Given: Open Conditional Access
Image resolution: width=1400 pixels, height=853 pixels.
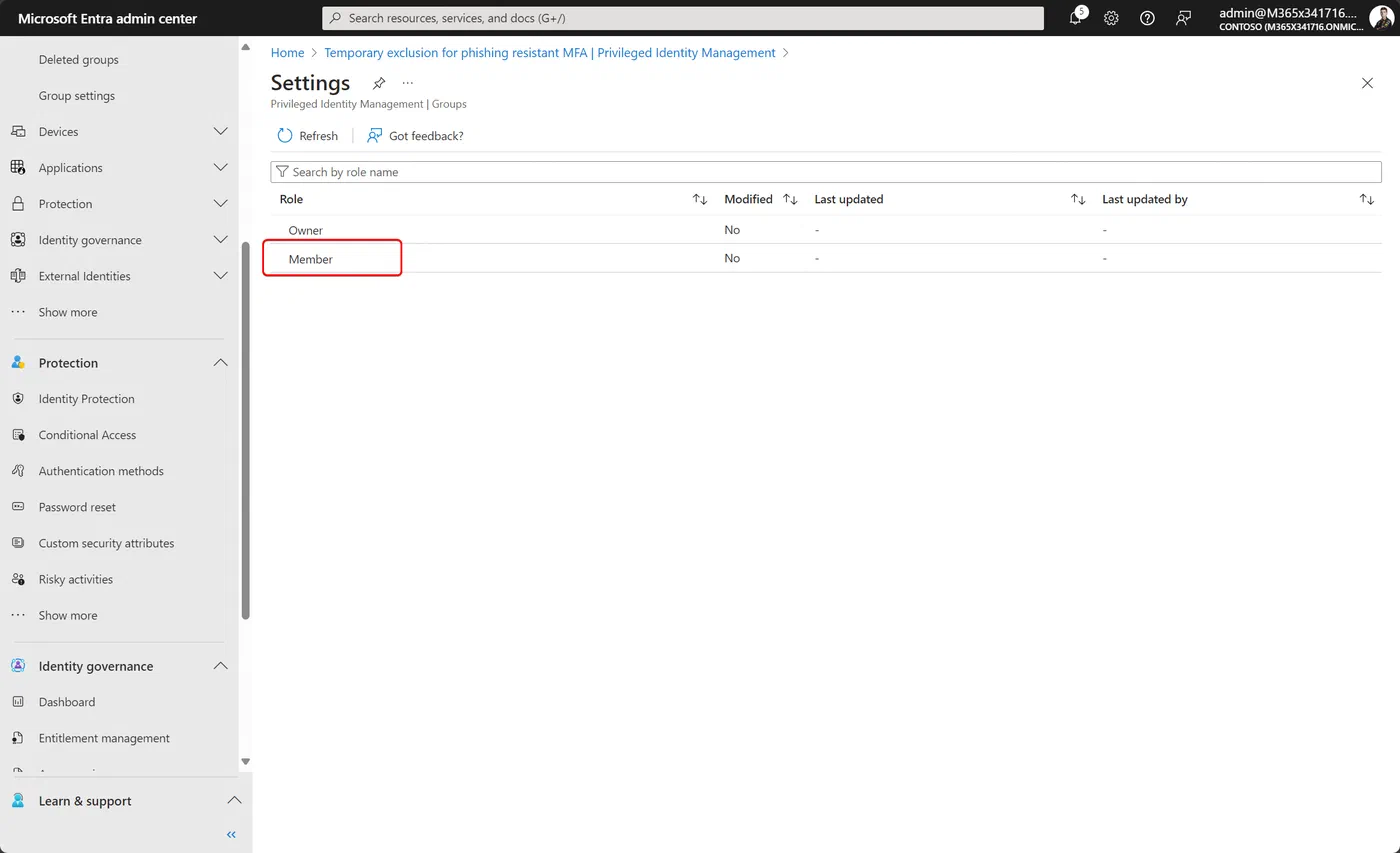Looking at the screenshot, I should click(87, 435).
